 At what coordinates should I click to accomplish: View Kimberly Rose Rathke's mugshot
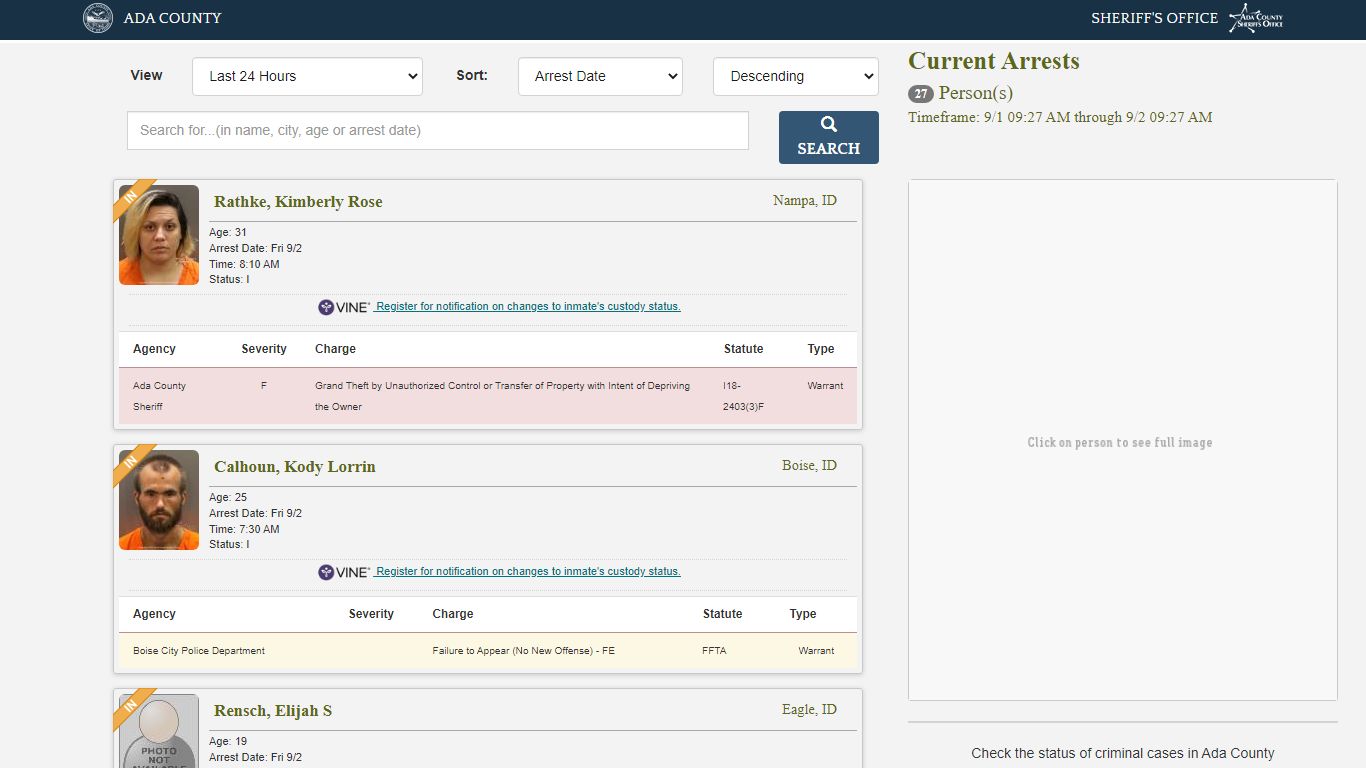159,235
